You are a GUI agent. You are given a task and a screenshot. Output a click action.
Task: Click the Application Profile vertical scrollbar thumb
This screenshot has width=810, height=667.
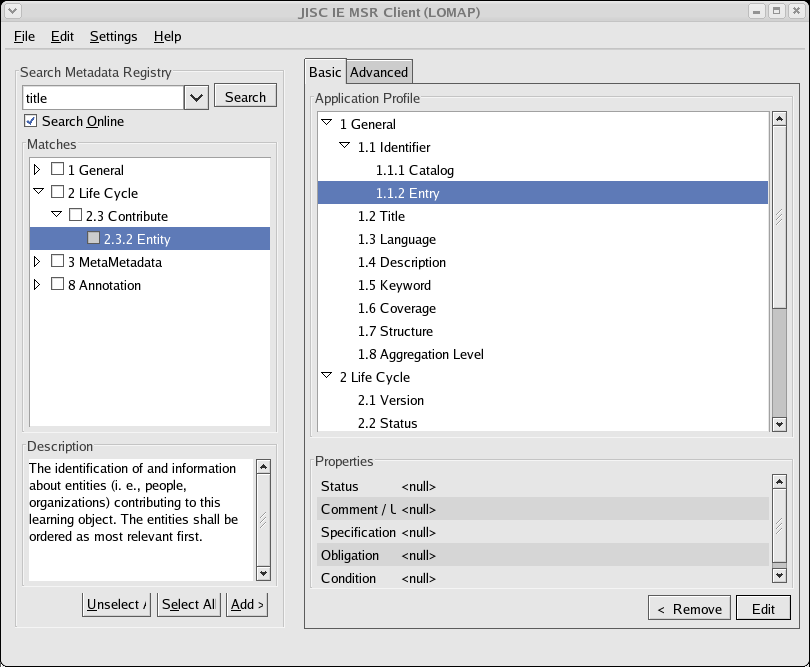(779, 217)
